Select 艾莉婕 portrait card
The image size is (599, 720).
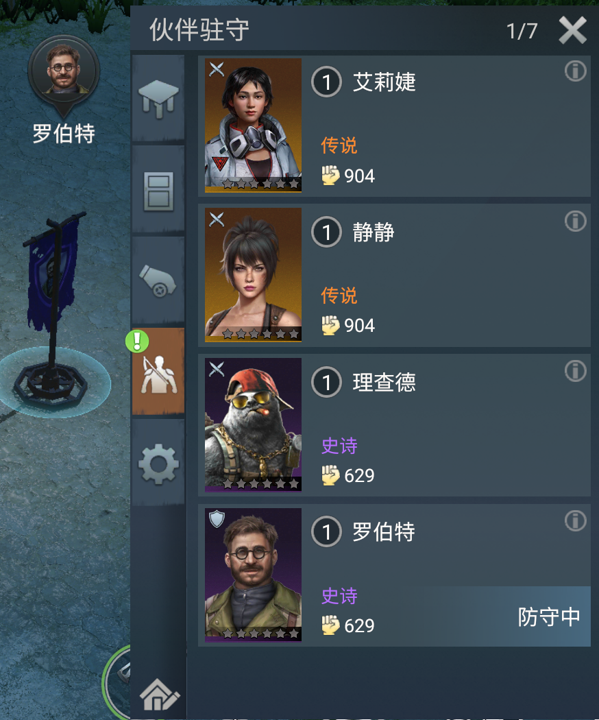tap(253, 125)
